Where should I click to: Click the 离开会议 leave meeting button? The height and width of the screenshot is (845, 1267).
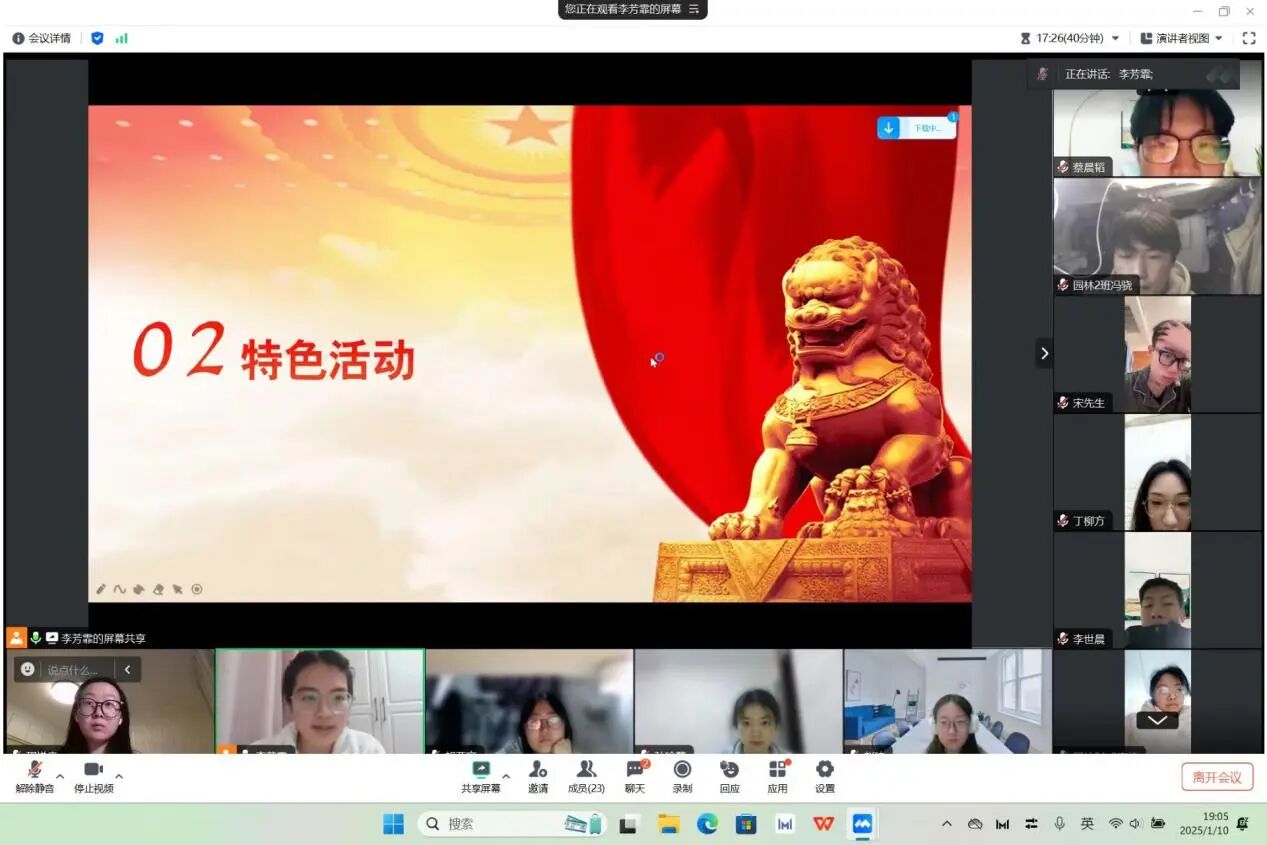(x=1216, y=777)
